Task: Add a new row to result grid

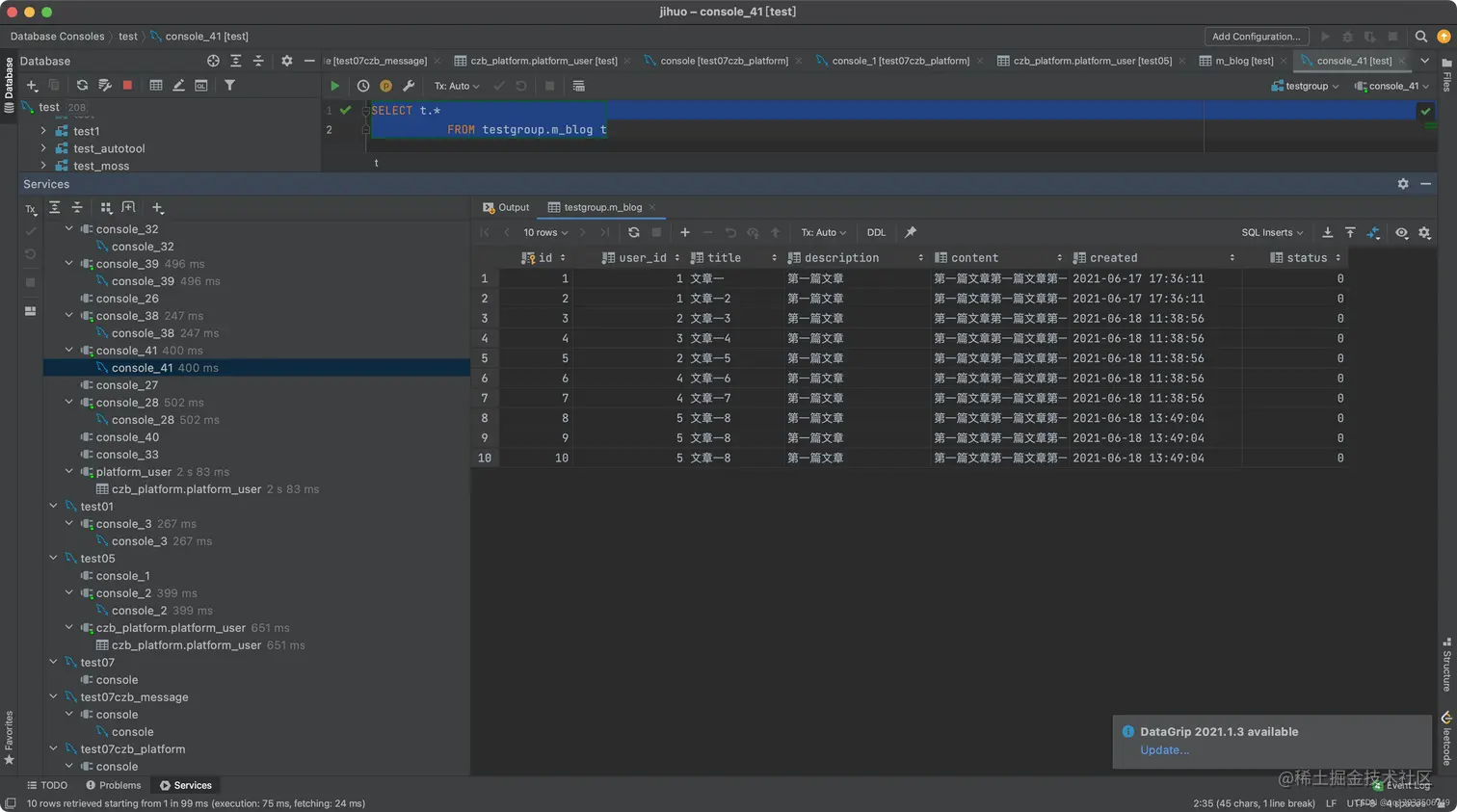Action: [685, 232]
